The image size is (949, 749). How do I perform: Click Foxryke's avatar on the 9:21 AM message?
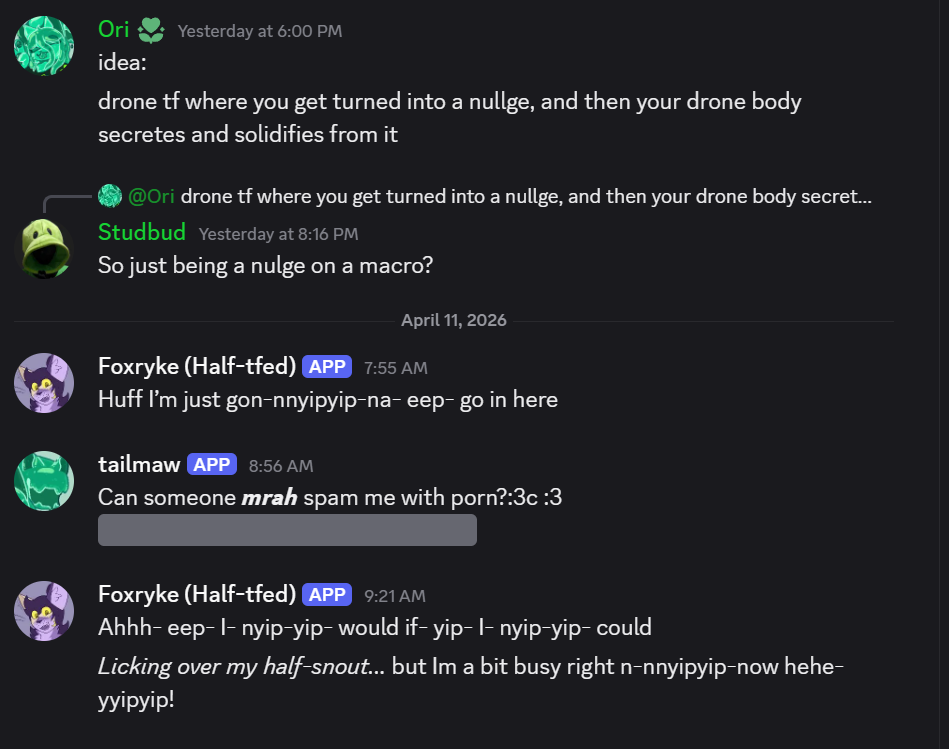tap(44, 610)
